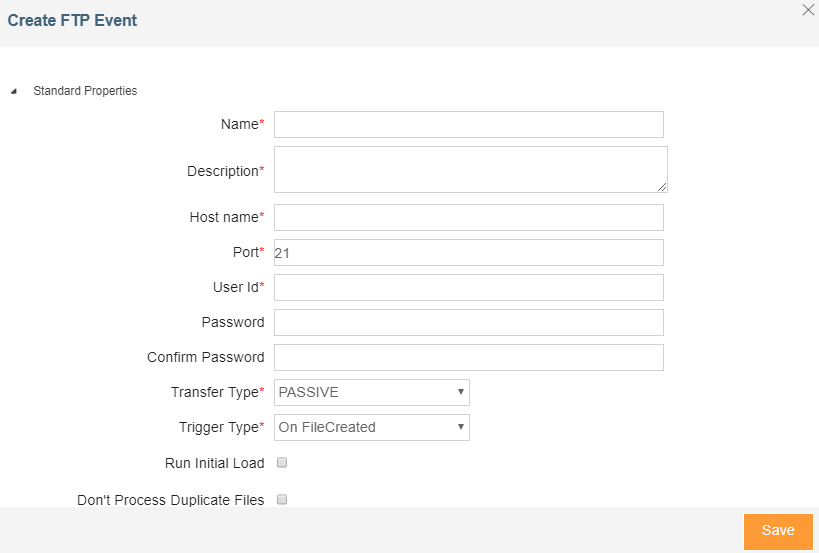Open the Transfer Type dropdown
This screenshot has height=553, width=819.
point(371,392)
